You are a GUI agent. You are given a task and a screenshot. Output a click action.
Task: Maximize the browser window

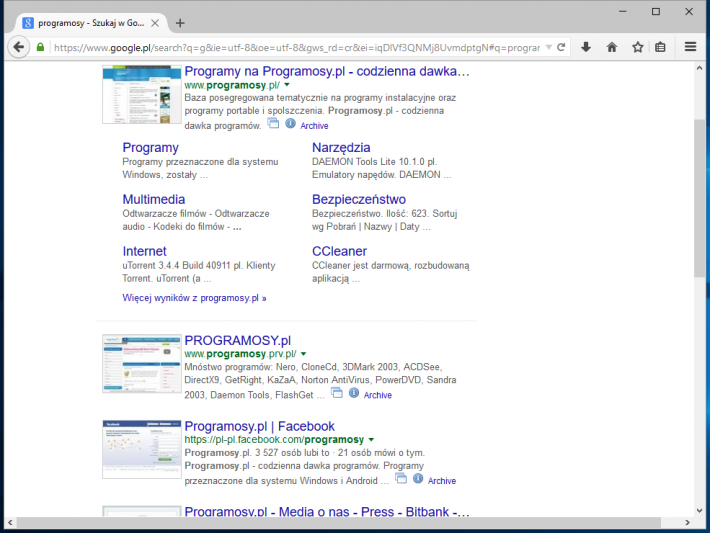656,11
